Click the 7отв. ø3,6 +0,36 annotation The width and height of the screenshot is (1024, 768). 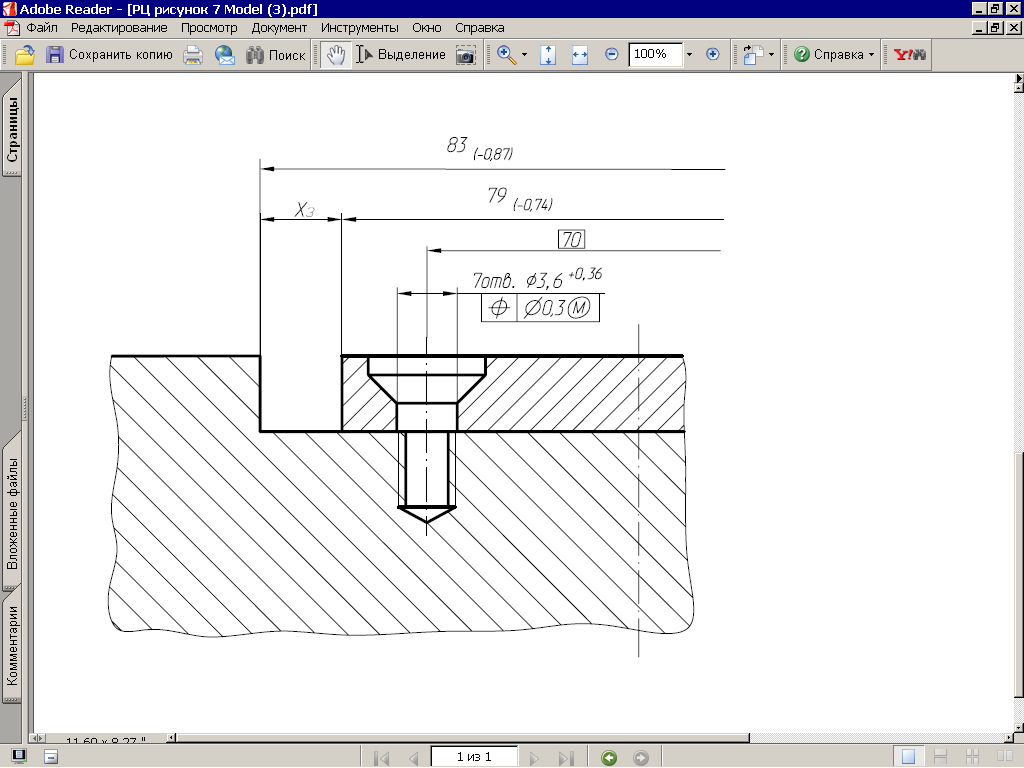pos(537,279)
